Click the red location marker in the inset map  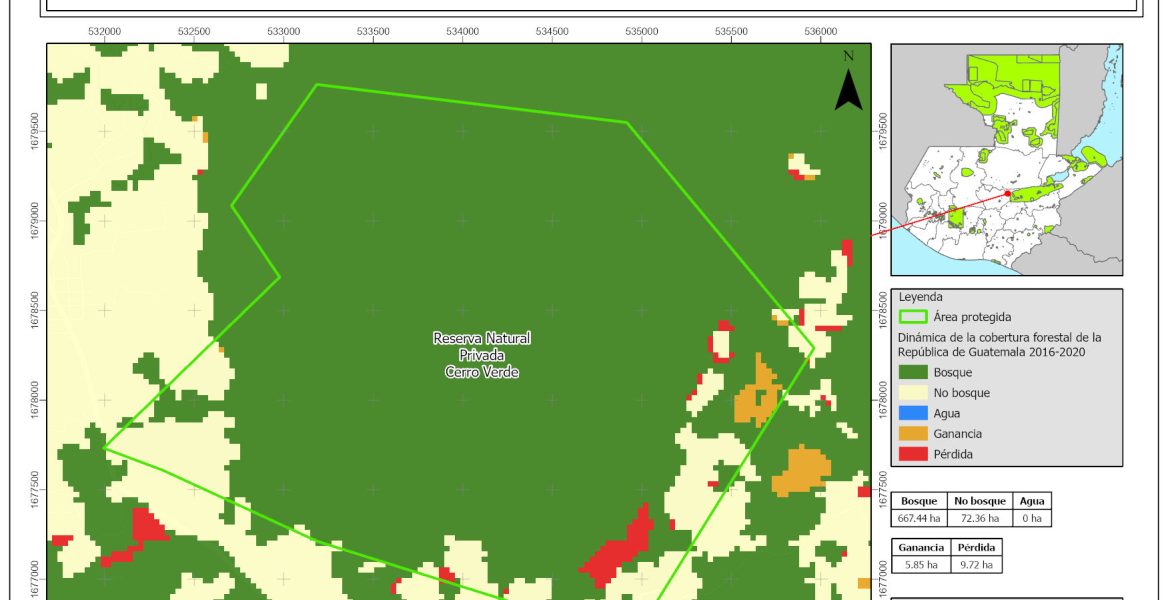click(1007, 194)
